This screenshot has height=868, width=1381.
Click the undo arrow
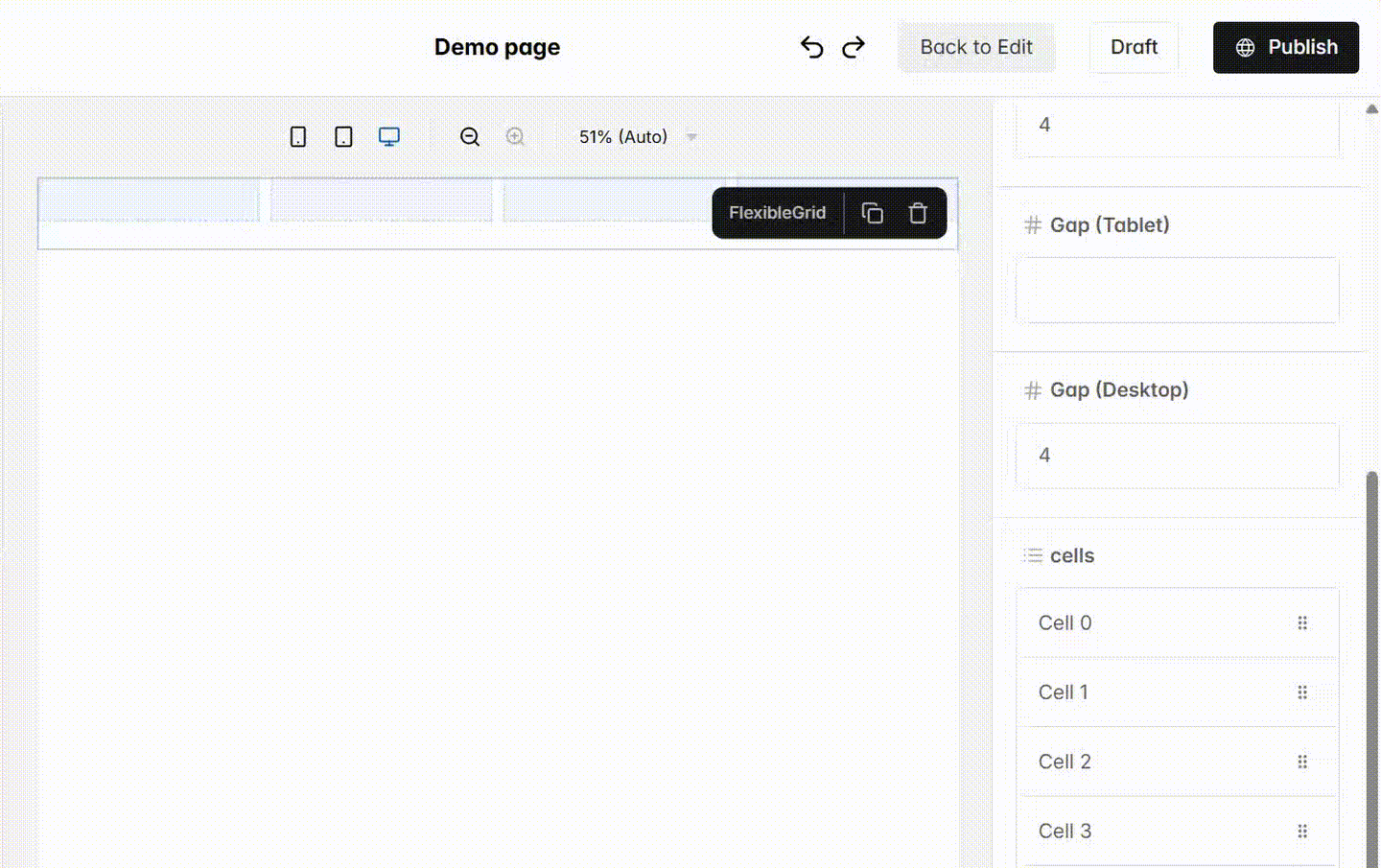[810, 46]
